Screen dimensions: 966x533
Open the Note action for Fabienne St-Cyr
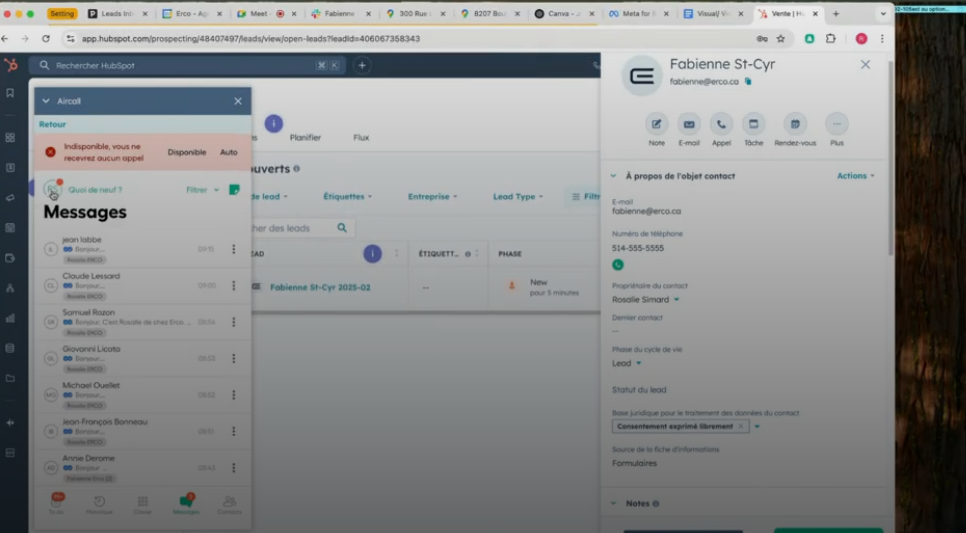point(656,124)
